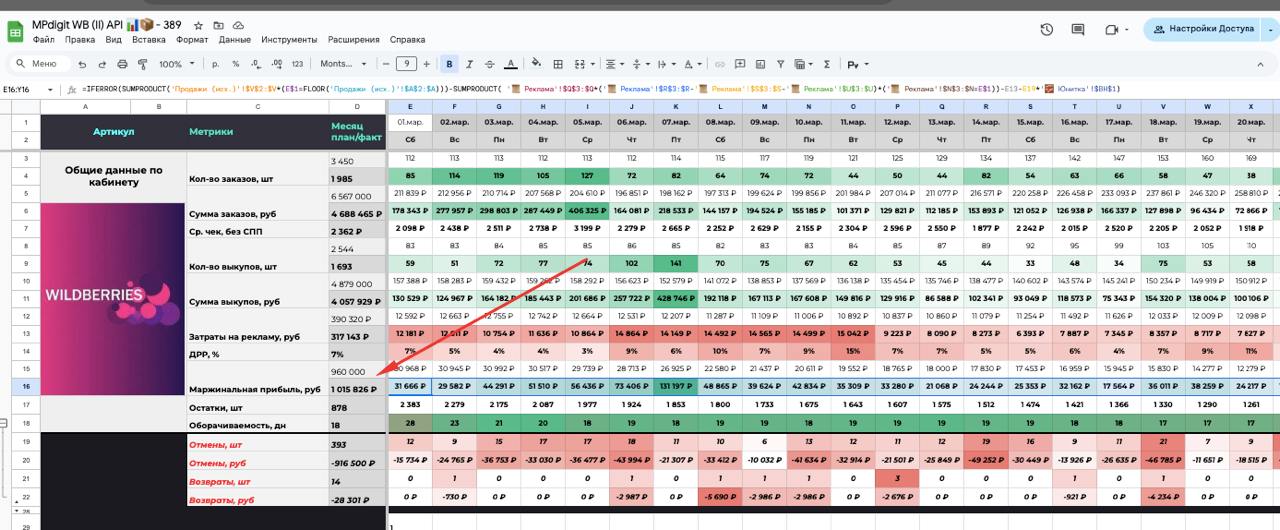This screenshot has width=1280, height=530.
Task: Merge the selected cells
Action: coord(577,64)
